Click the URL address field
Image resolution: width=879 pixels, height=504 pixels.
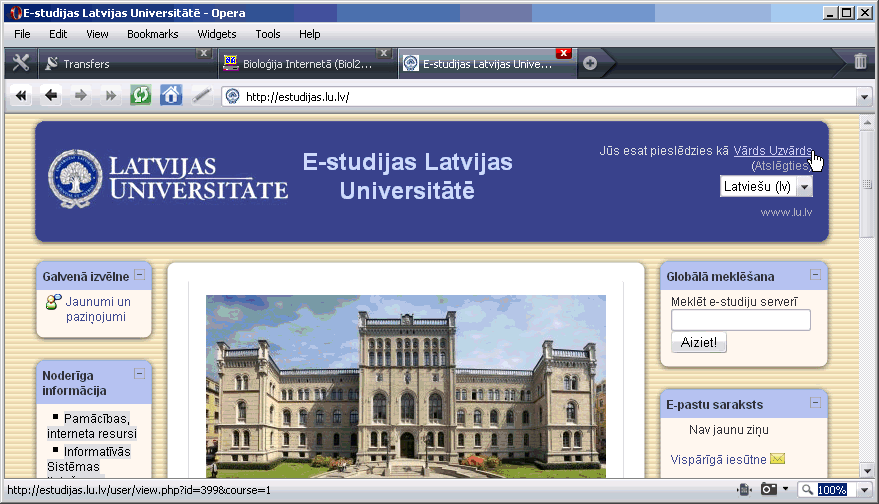pos(548,97)
